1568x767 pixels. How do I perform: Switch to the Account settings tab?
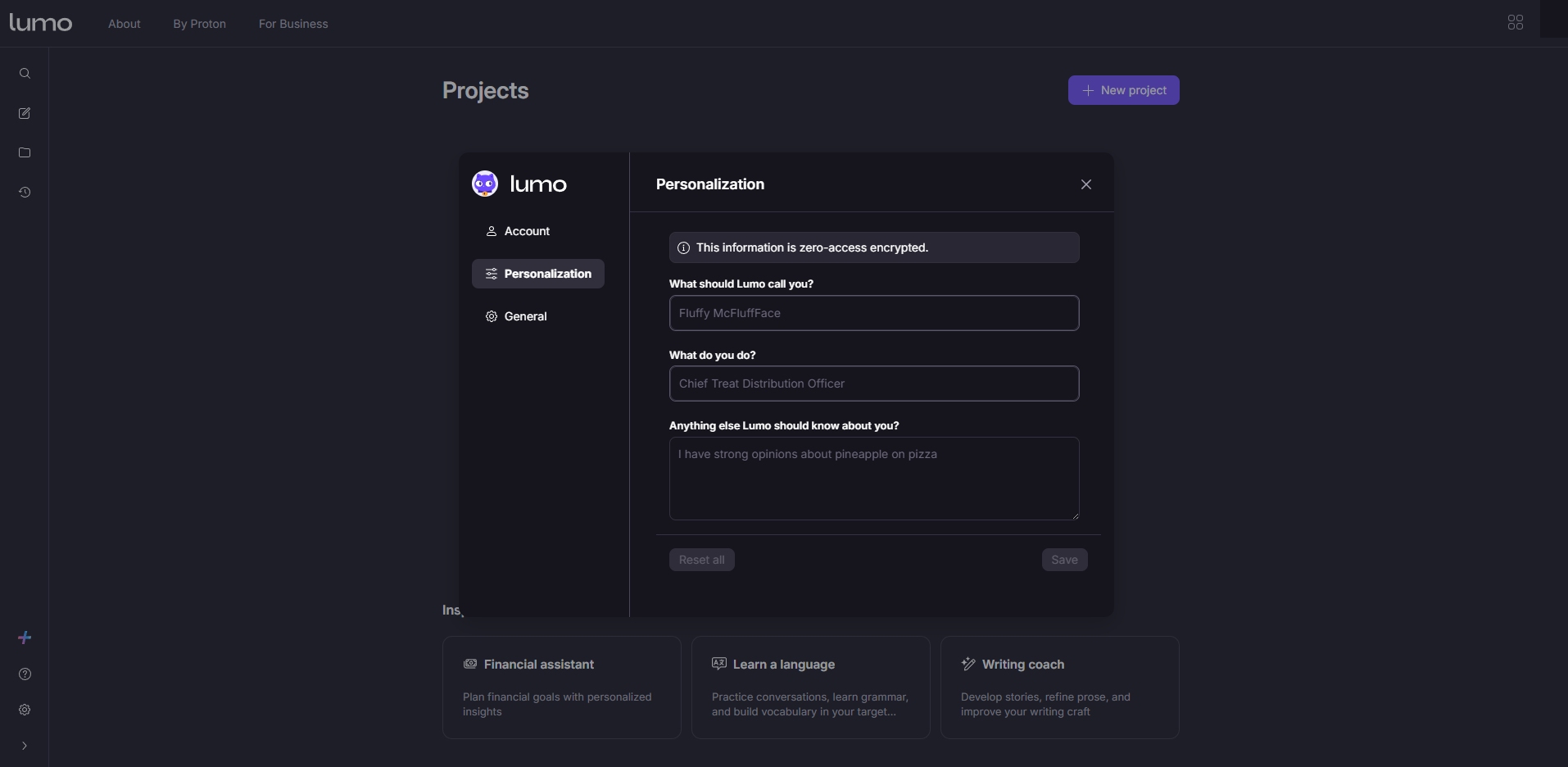click(526, 231)
